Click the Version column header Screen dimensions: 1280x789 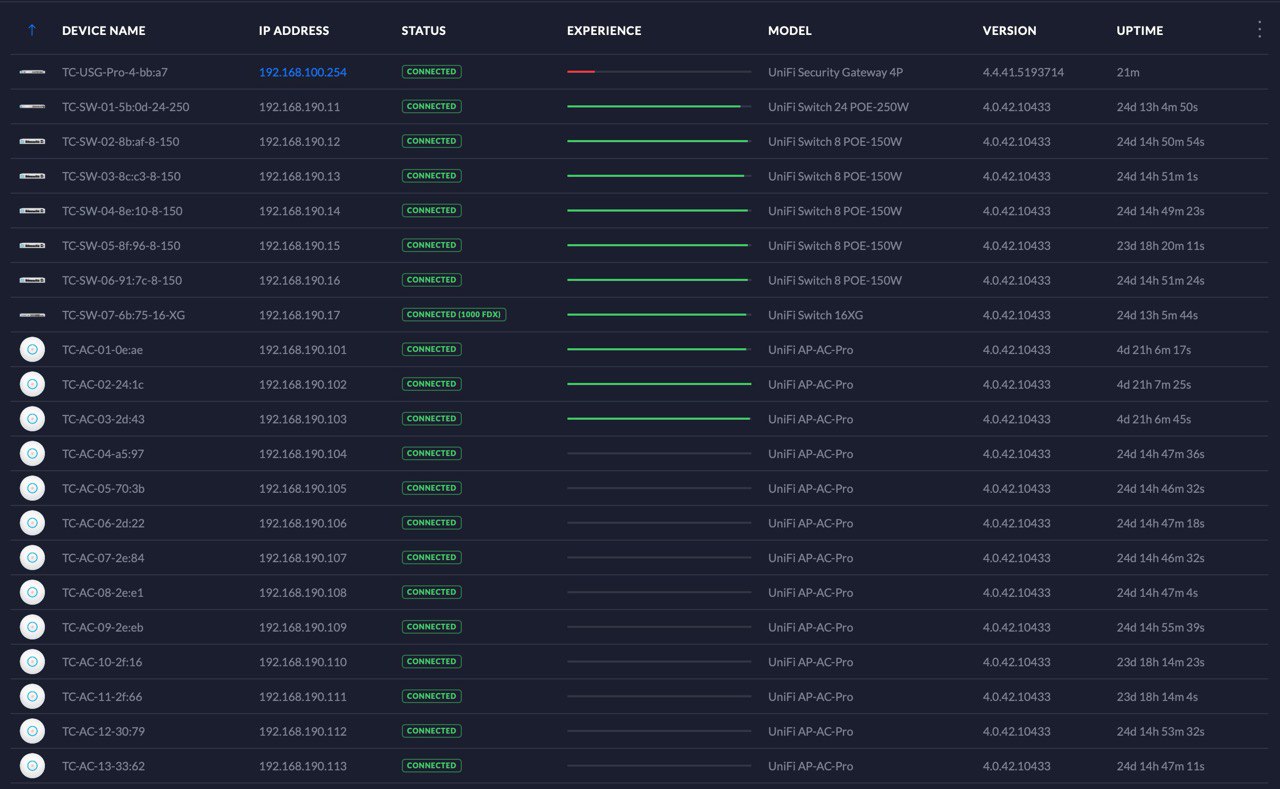point(1010,31)
